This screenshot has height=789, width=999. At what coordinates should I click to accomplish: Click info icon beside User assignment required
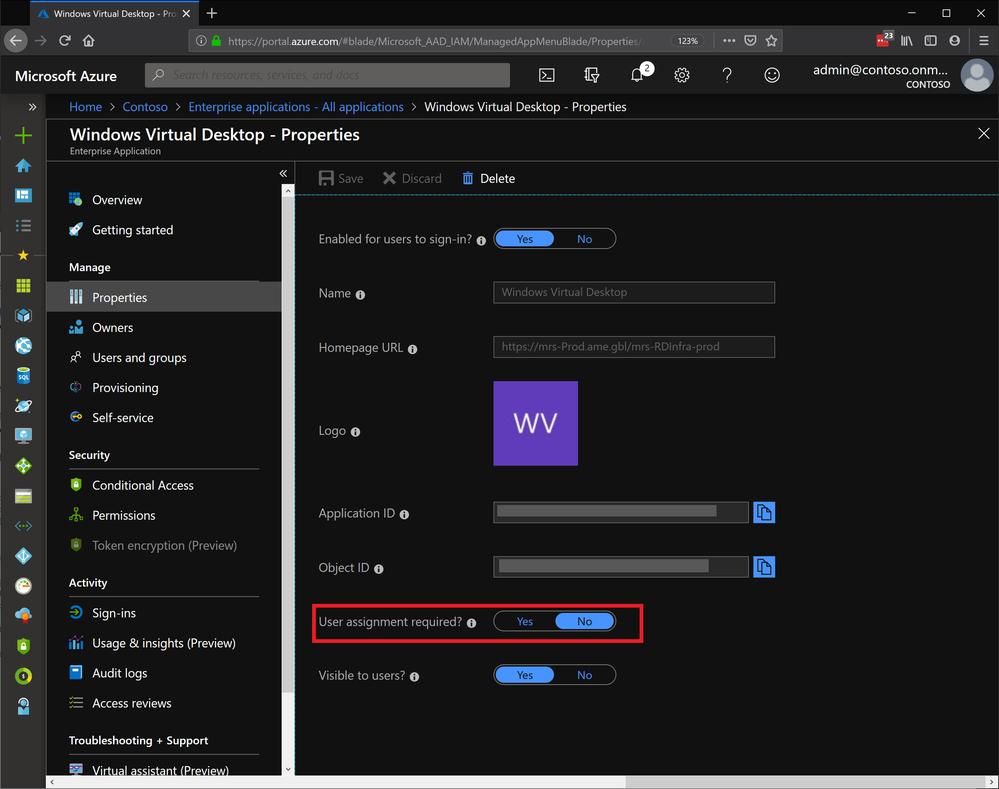471,623
